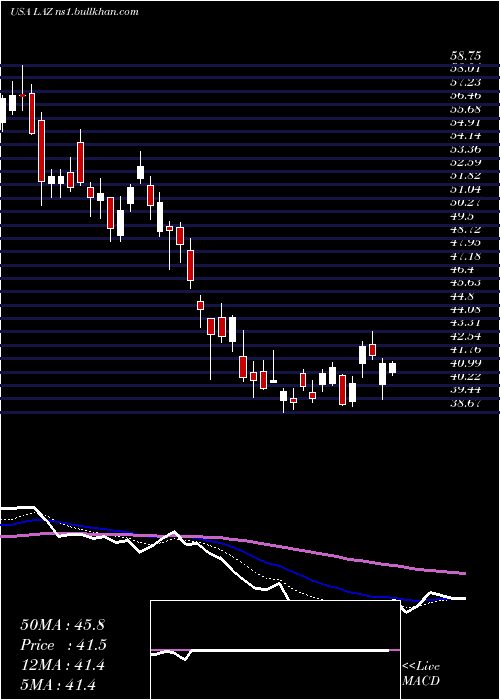The width and height of the screenshot is (500, 700).
Task: Click the 'Price : 41.5' readout
Action: (63, 645)
